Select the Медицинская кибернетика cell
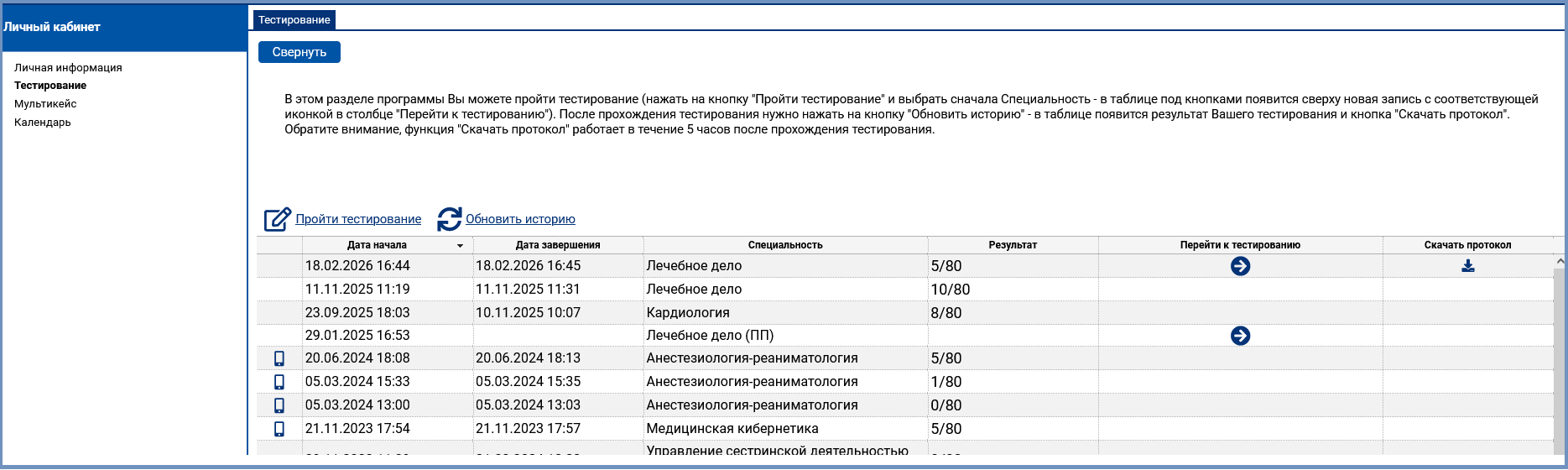 (785, 429)
